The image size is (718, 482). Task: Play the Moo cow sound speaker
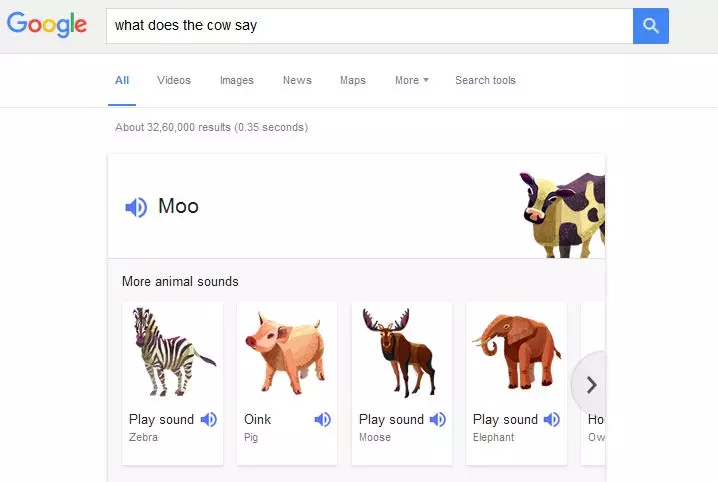(x=136, y=207)
